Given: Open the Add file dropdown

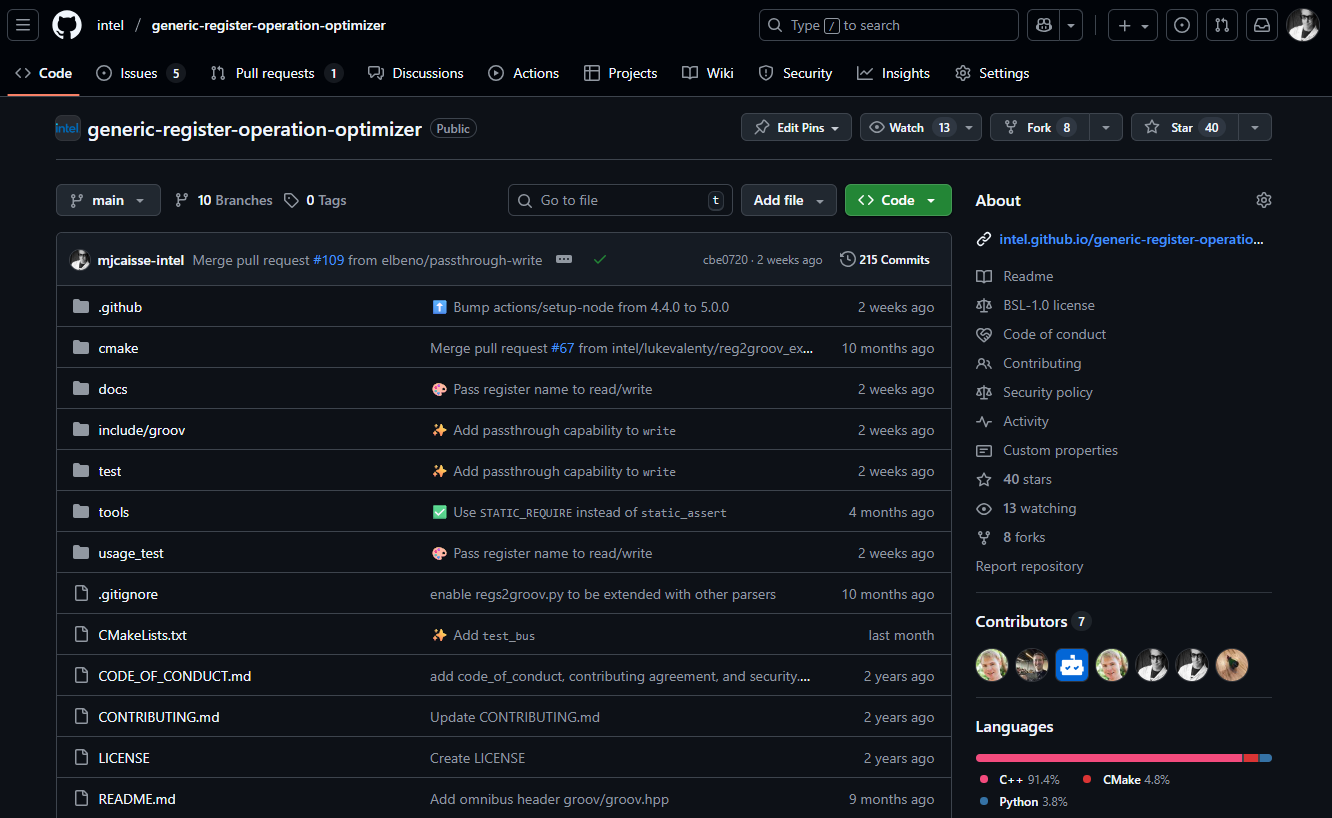Looking at the screenshot, I should [788, 200].
